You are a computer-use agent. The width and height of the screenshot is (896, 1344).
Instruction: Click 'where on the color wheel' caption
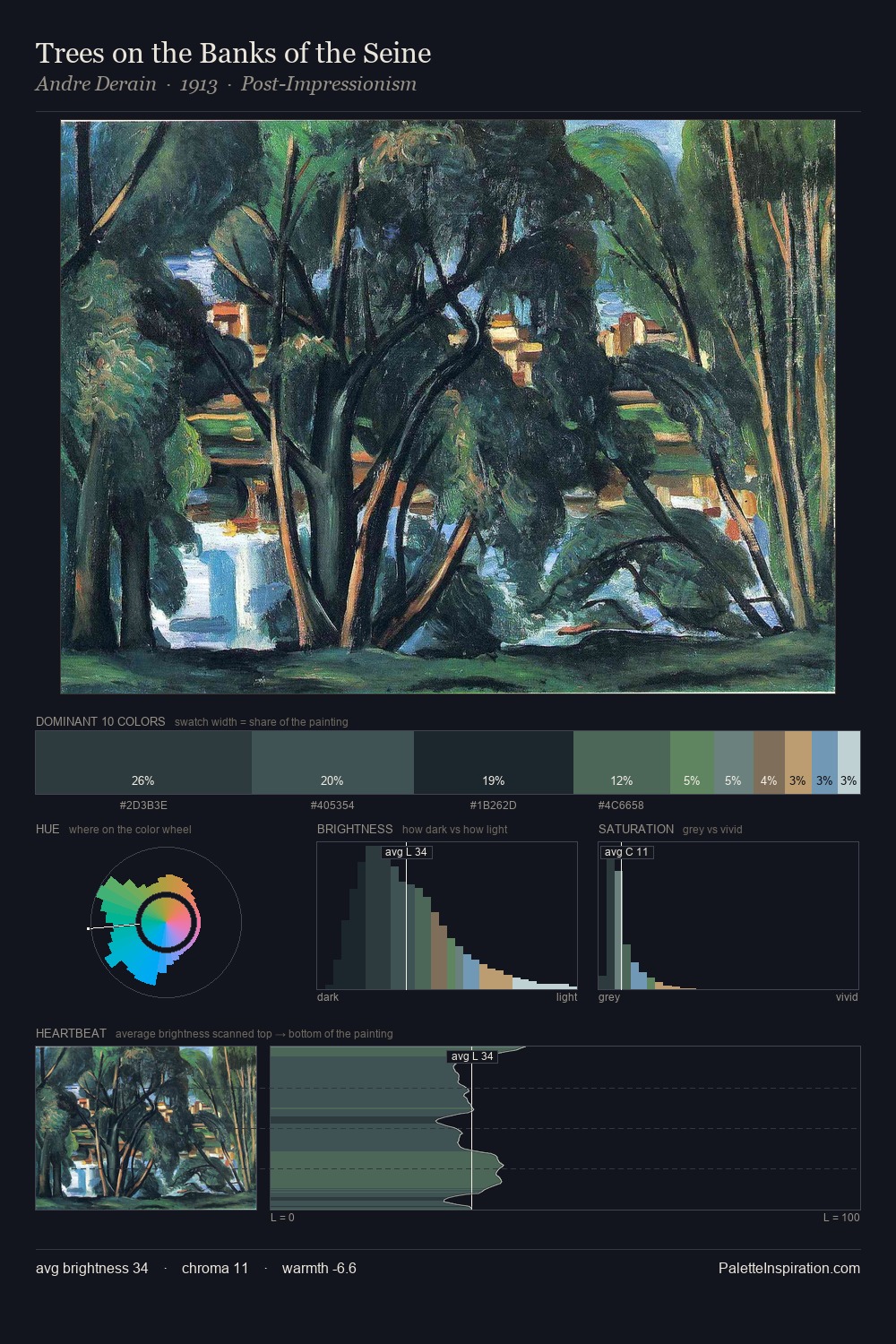click(x=130, y=830)
